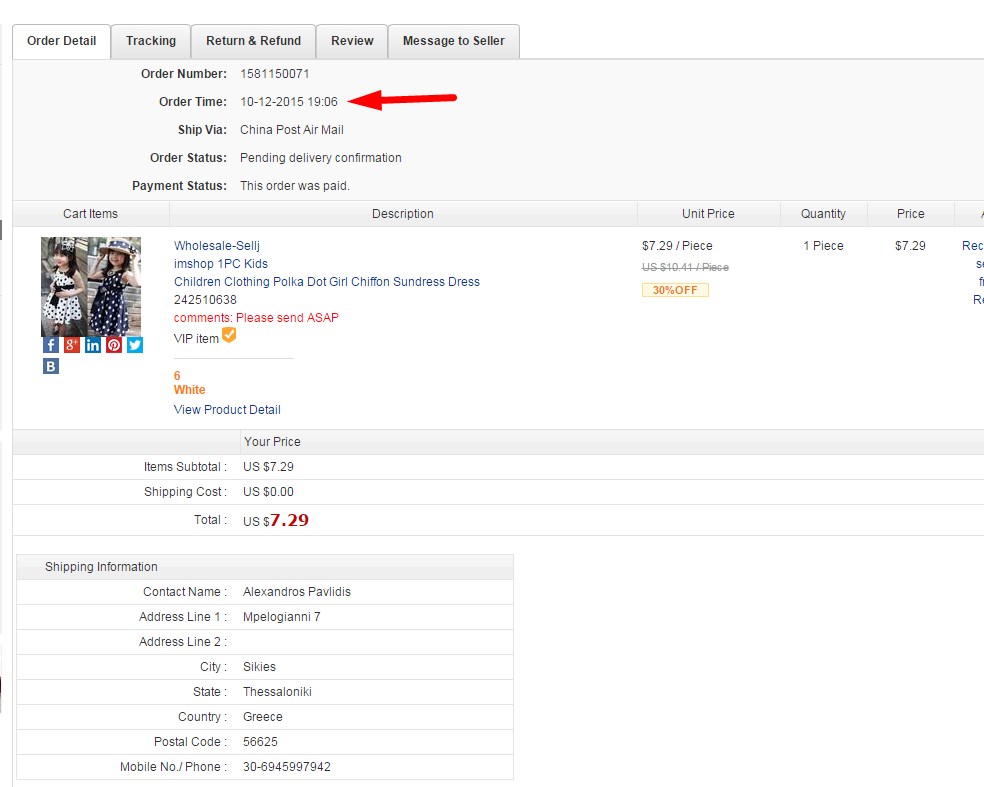Share the product via Google+
The height and width of the screenshot is (787, 984).
coord(71,344)
